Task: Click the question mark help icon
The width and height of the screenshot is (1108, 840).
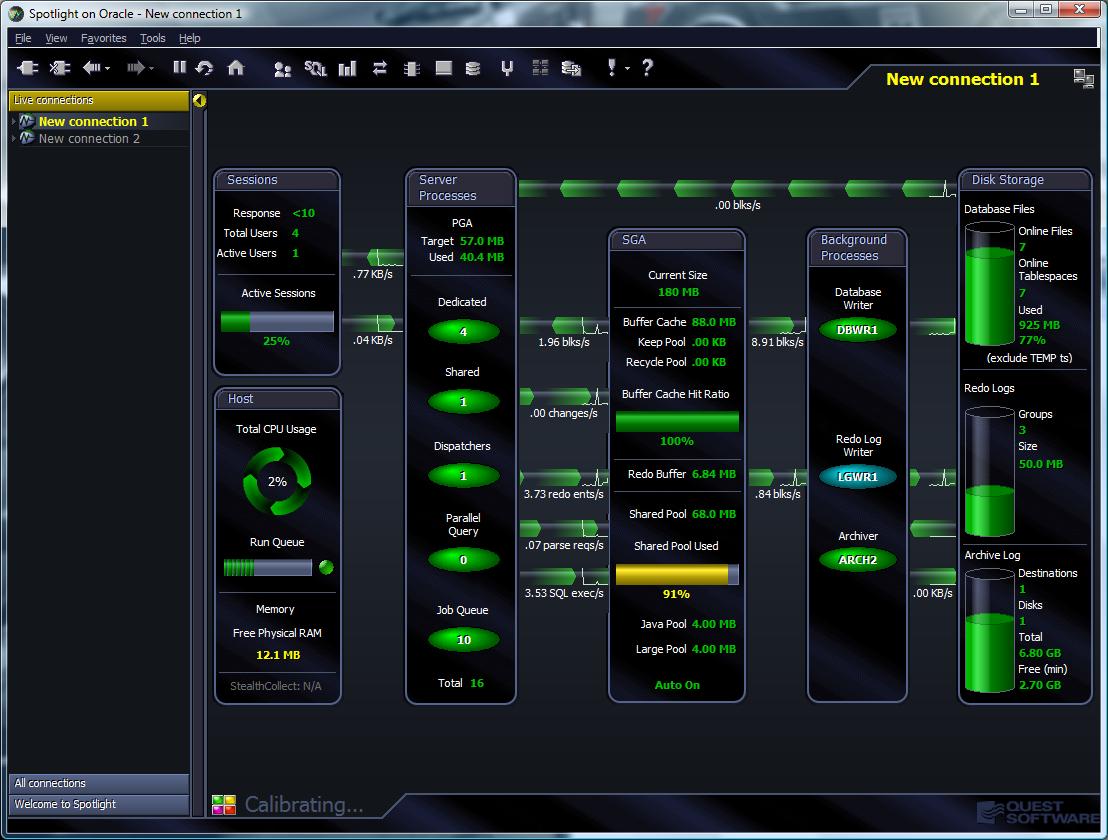Action: [x=647, y=68]
